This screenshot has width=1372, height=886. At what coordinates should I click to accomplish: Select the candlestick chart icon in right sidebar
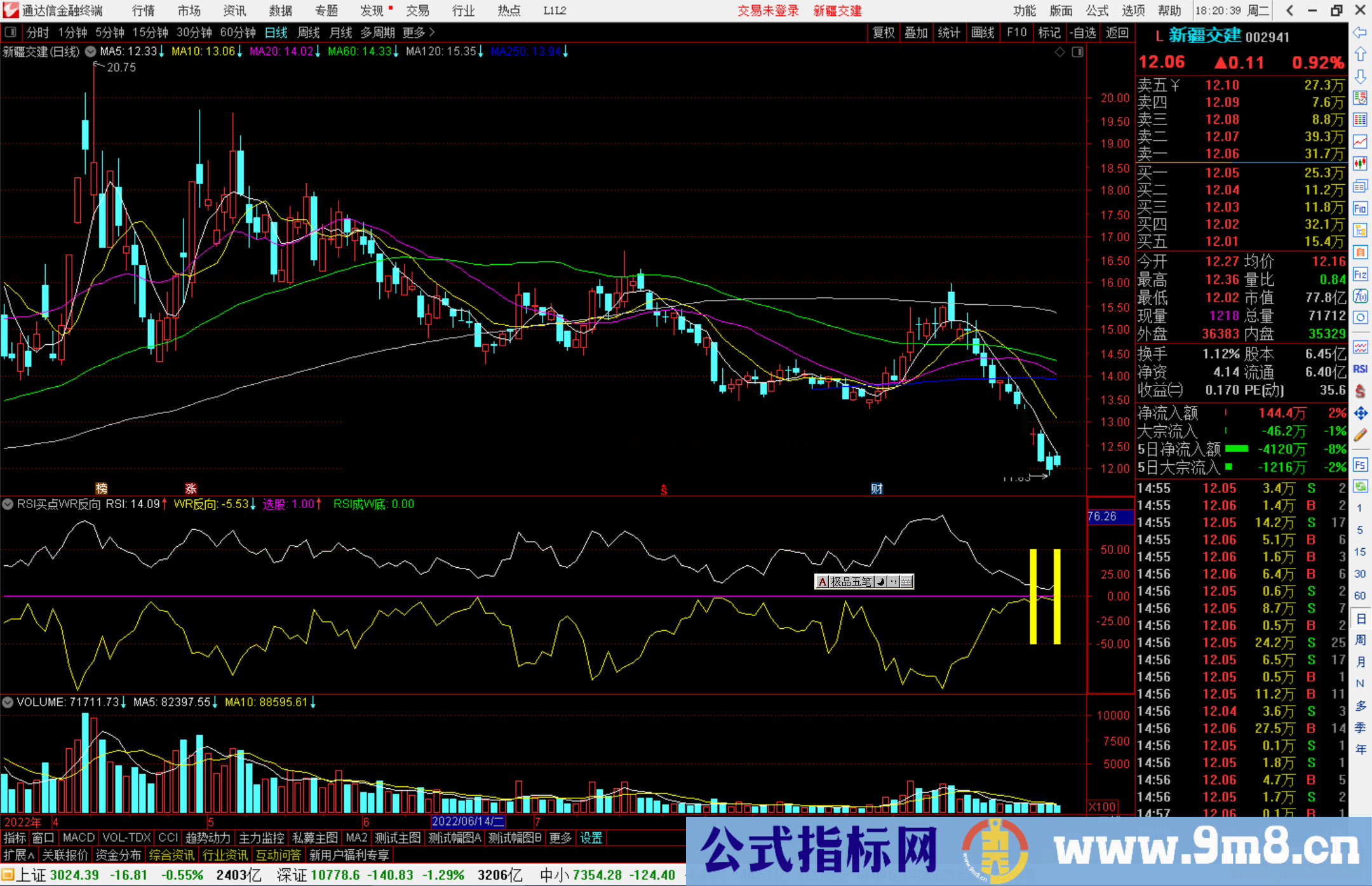1361,162
